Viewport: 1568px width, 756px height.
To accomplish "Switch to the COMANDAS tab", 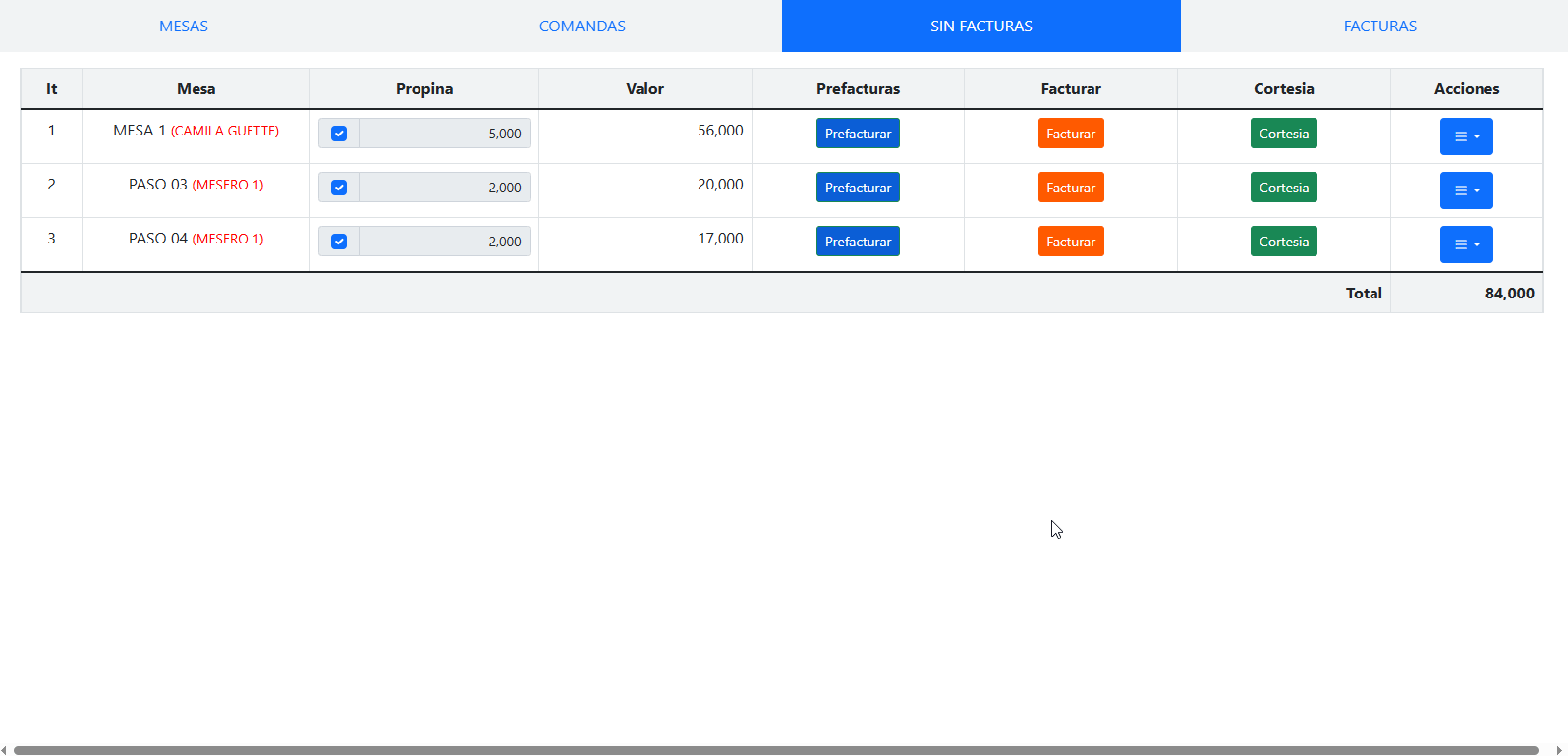I will tap(582, 27).
